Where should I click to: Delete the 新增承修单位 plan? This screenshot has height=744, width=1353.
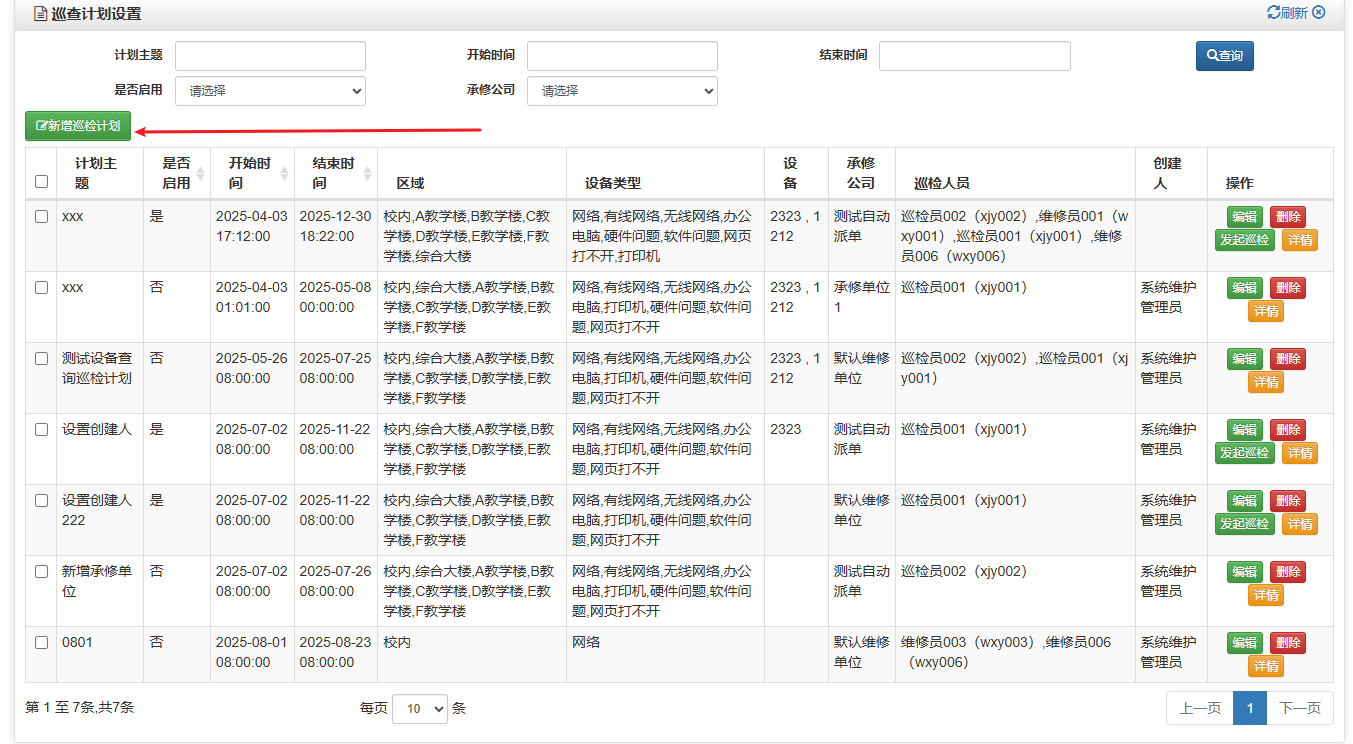click(x=1288, y=572)
